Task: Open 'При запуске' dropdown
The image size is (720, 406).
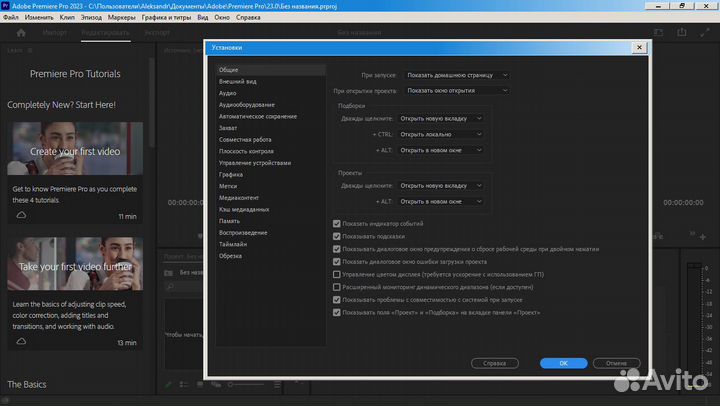Action: 457,75
